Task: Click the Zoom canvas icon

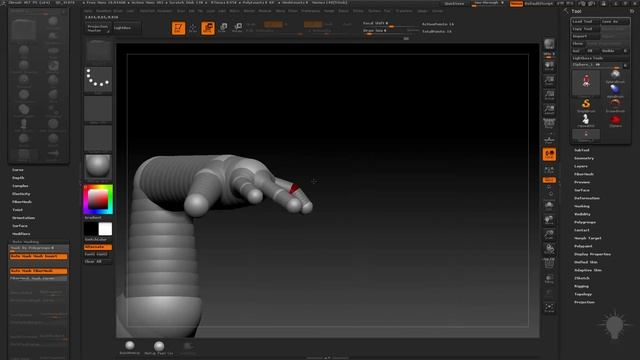Action: pyautogui.click(x=549, y=80)
